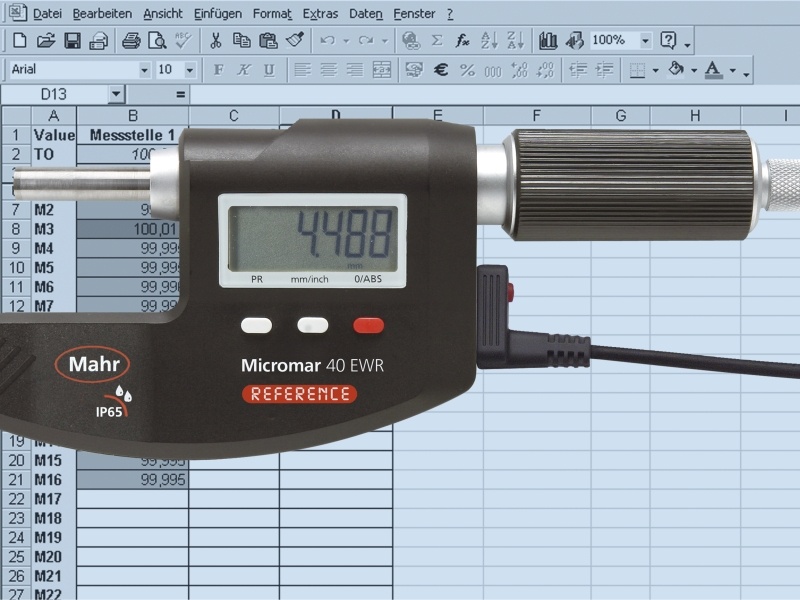
Task: Decrease indent icon in formatting toolbar
Action: (578, 70)
